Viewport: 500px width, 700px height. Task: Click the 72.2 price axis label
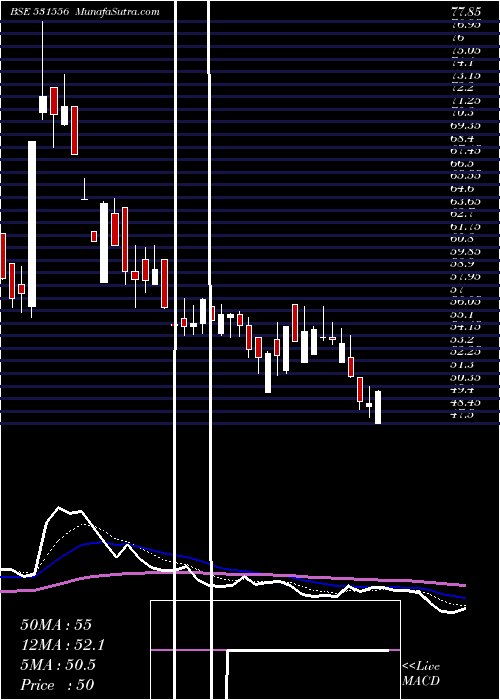(x=463, y=88)
